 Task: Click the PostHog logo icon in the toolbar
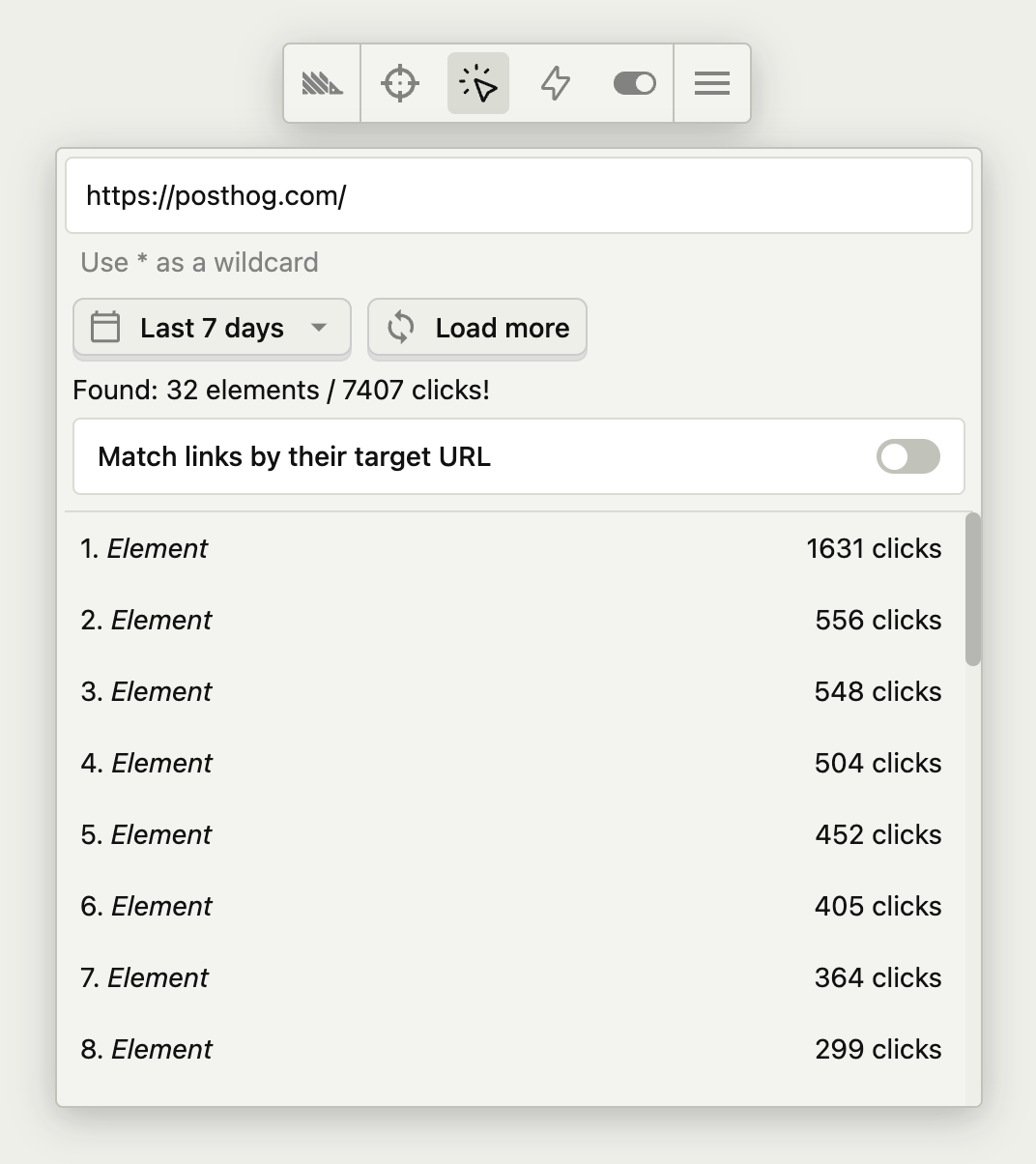point(322,83)
